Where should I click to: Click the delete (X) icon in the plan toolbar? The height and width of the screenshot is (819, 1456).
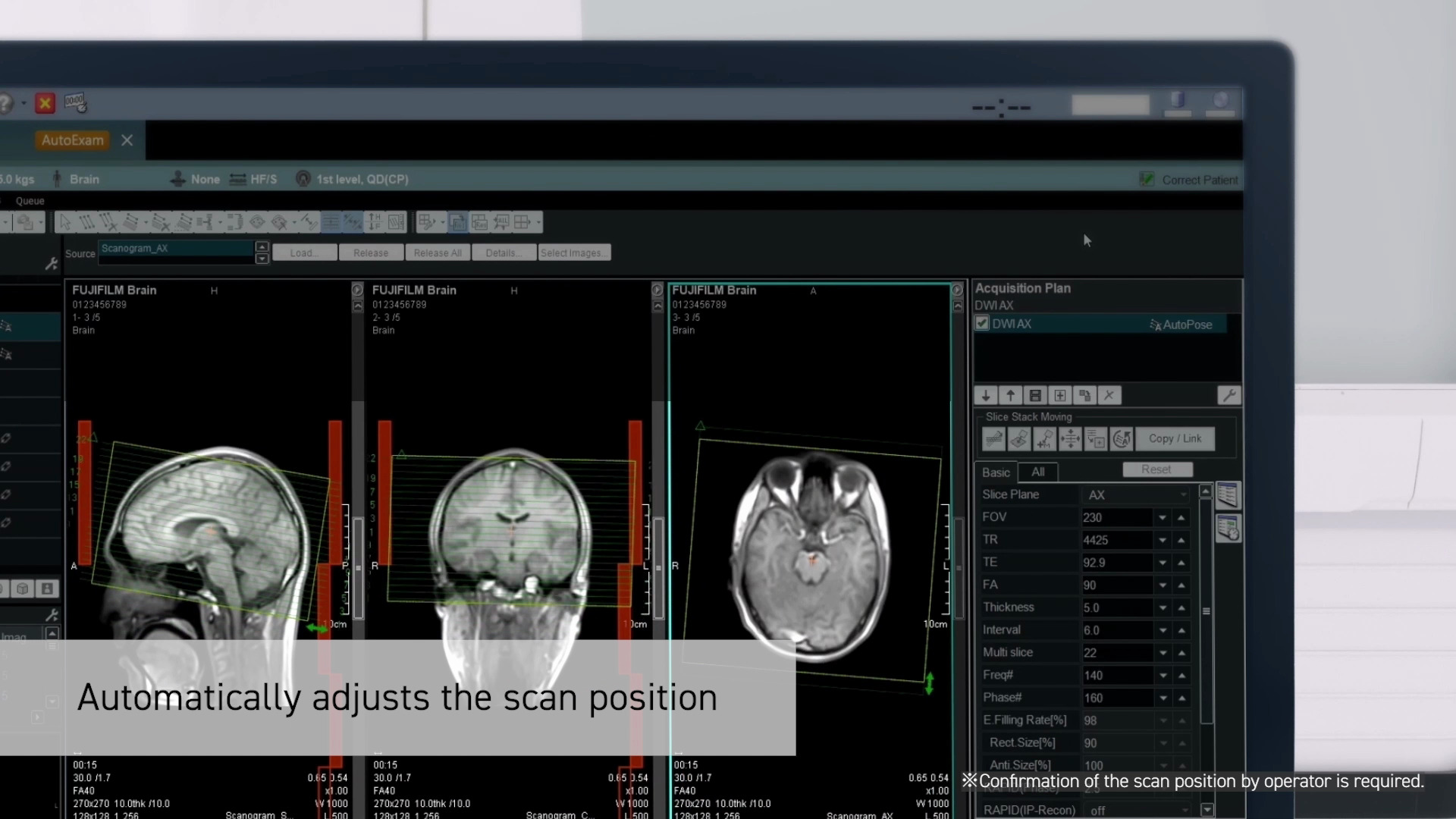pyautogui.click(x=1109, y=395)
